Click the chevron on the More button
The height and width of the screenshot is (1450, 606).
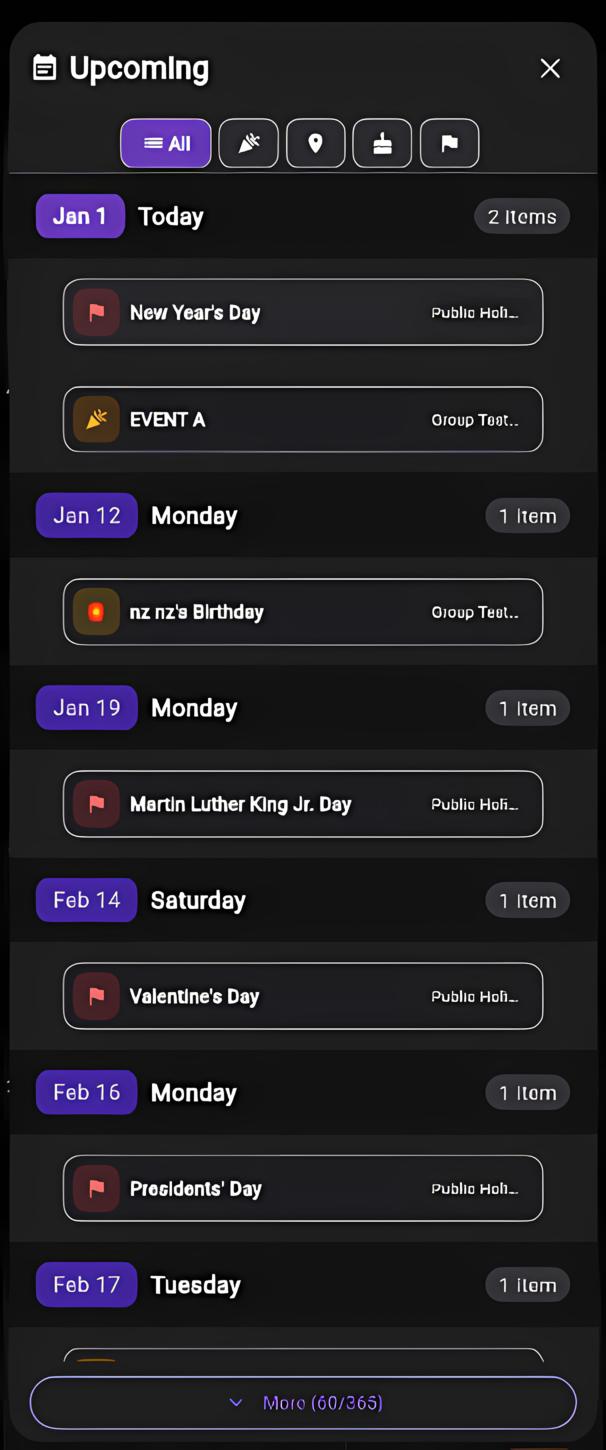(x=236, y=1402)
